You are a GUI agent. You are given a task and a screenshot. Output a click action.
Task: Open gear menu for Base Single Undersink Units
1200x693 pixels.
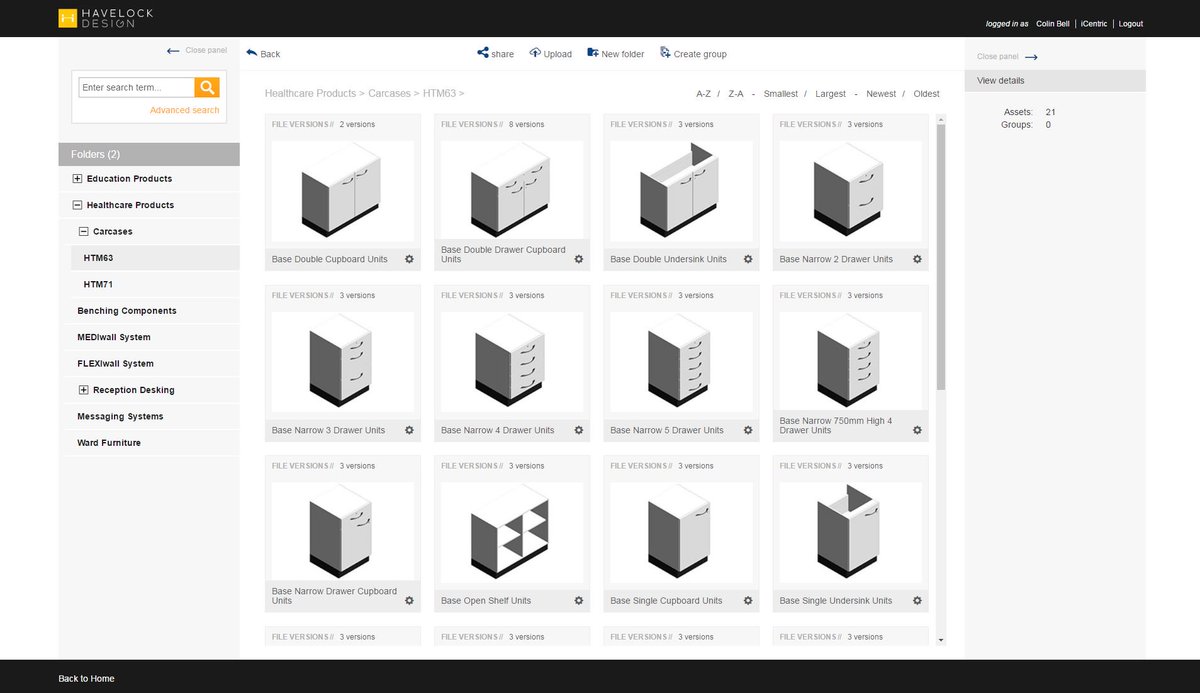[917, 601]
